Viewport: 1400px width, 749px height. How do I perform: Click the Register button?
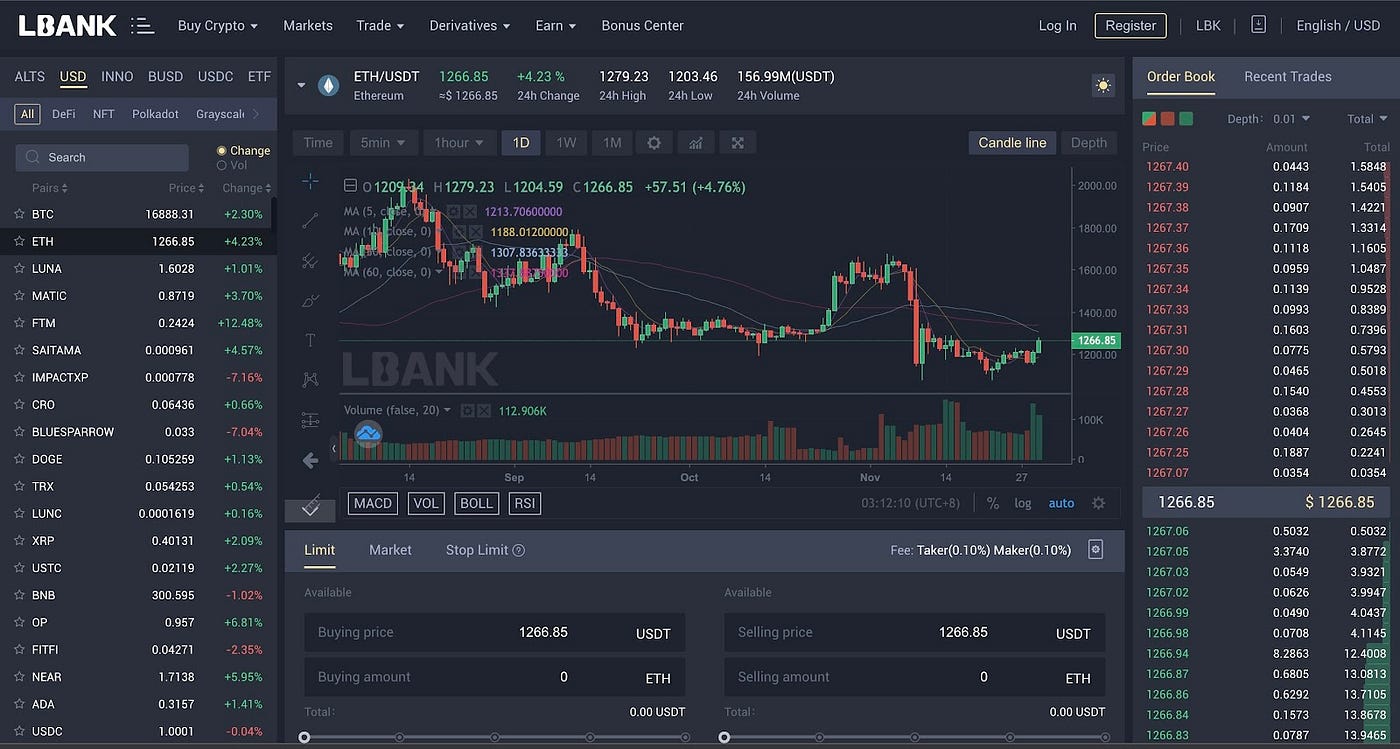pos(1130,25)
